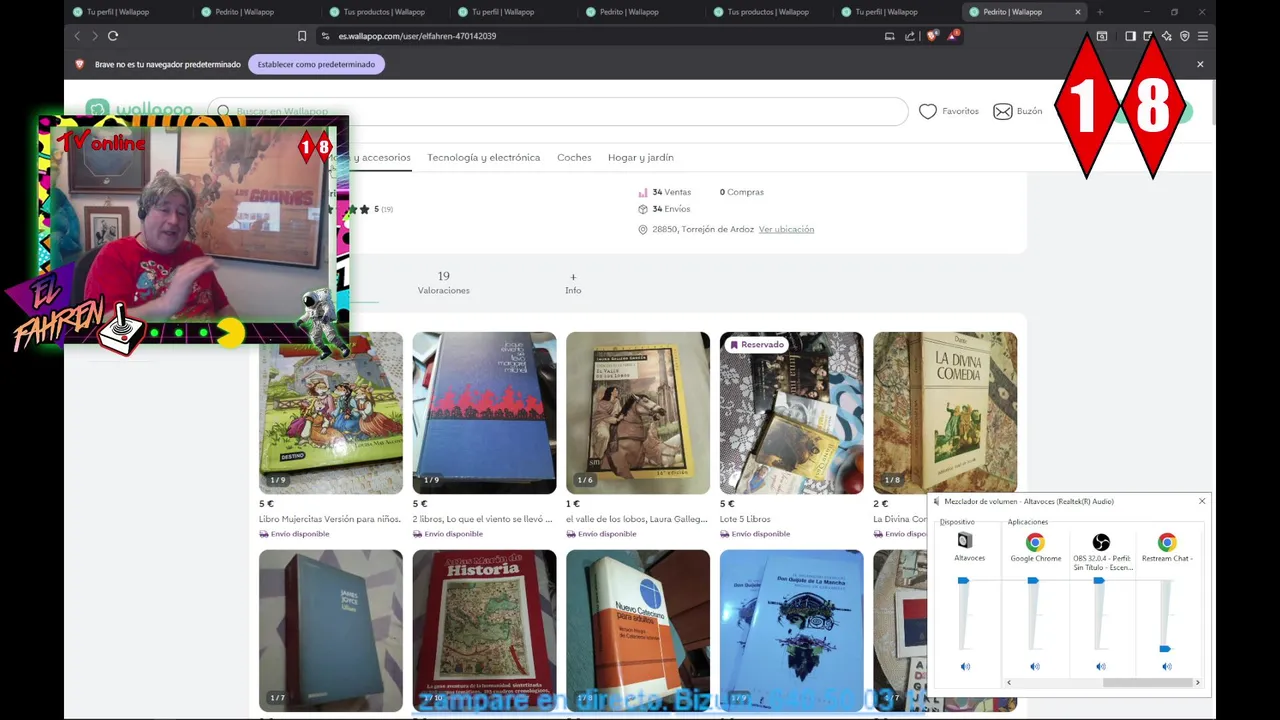This screenshot has height=720, width=1280.
Task: Click the Buscar en Wallapop search field
Action: (x=558, y=111)
